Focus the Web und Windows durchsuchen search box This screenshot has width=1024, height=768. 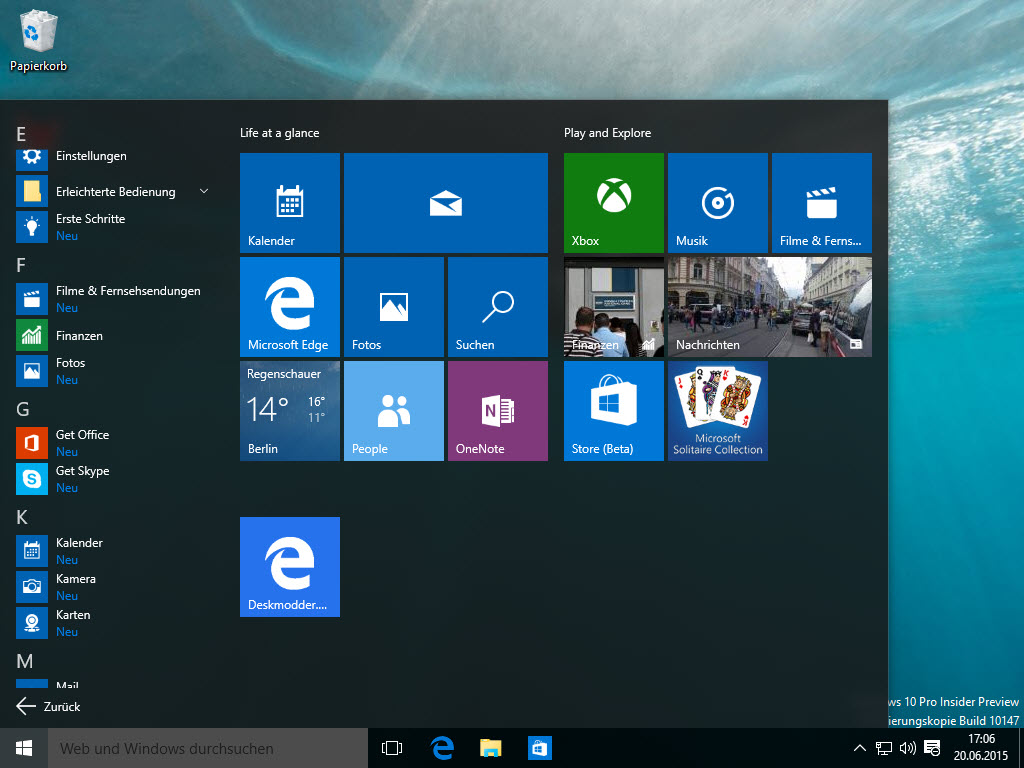(208, 748)
